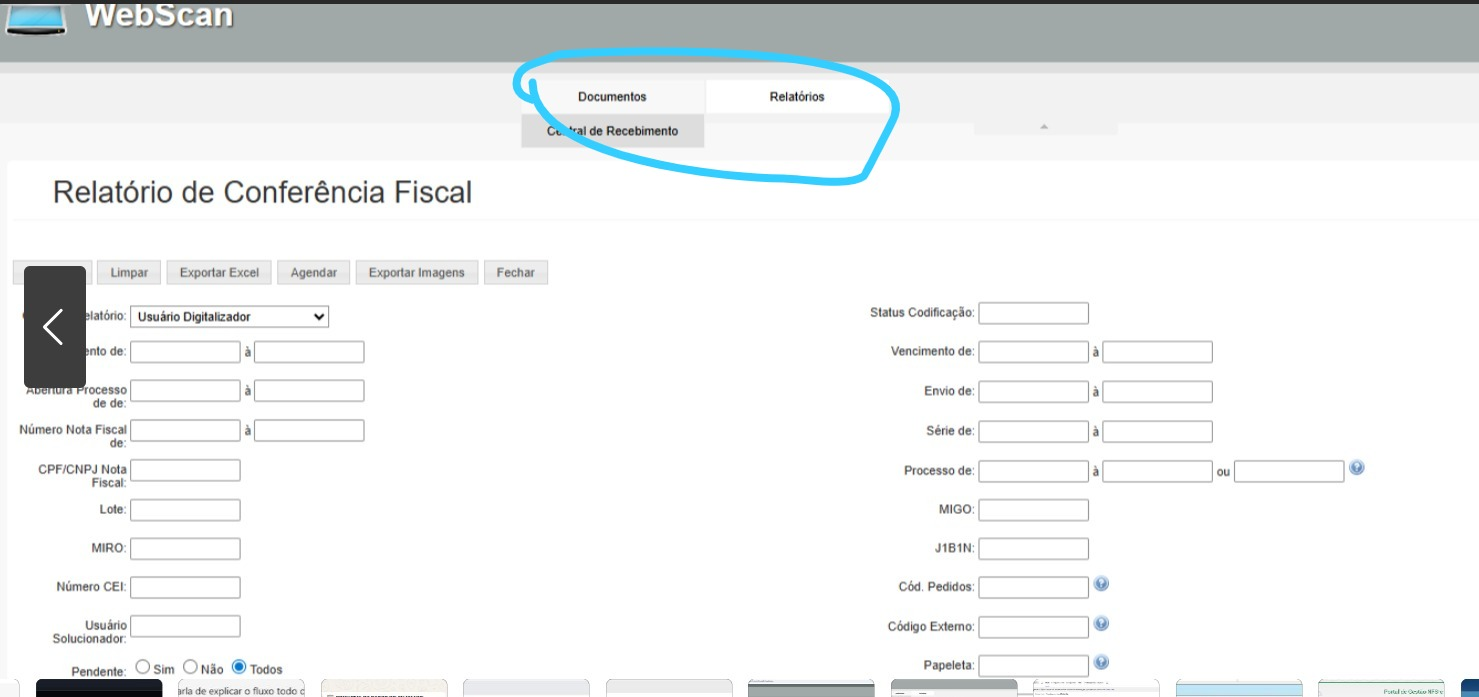This screenshot has width=1479, height=697.
Task: Focus the CPF/CNPJ Nota Fiscal field
Action: coord(185,470)
